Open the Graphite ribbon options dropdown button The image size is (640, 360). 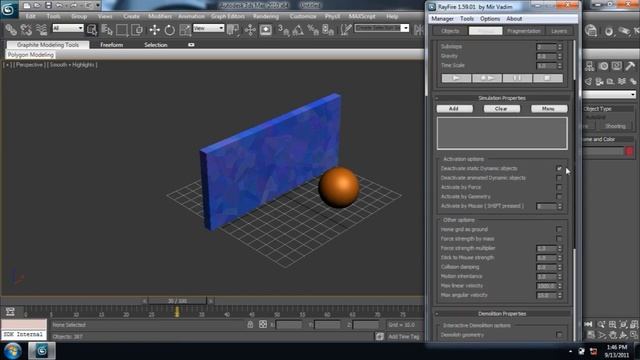191,45
